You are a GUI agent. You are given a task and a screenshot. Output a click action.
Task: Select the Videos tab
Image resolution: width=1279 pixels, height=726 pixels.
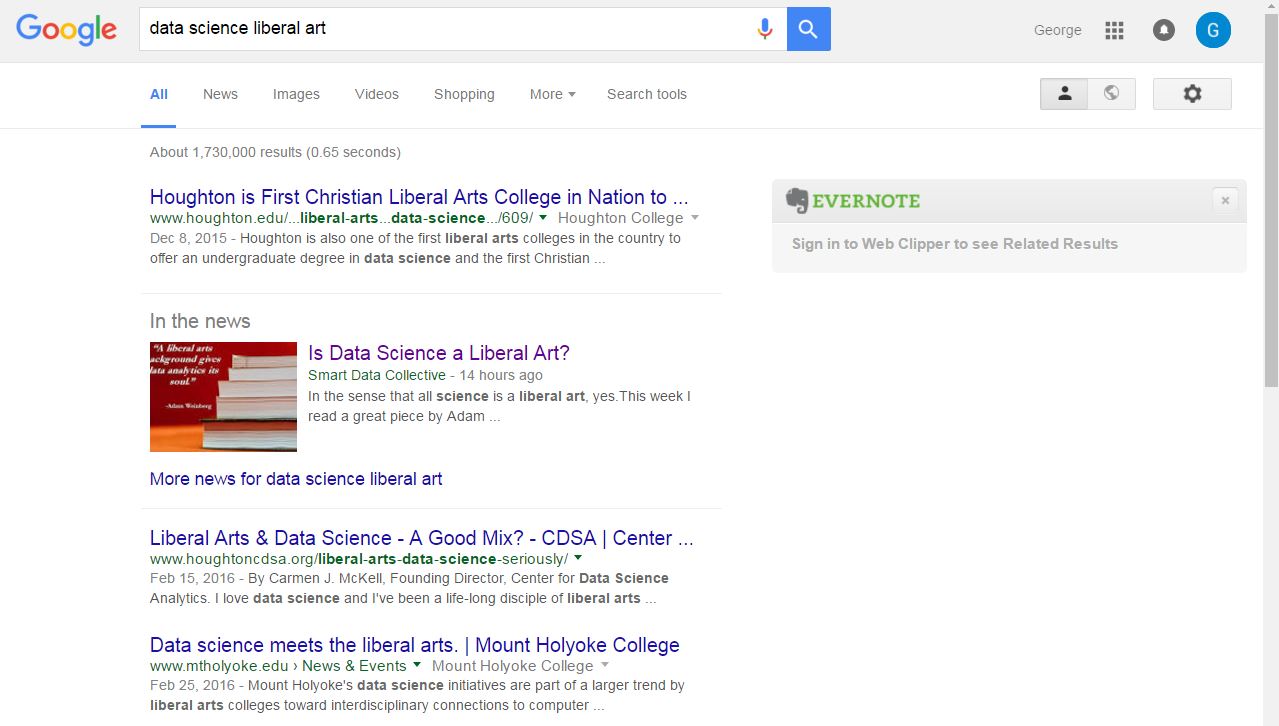tap(376, 94)
